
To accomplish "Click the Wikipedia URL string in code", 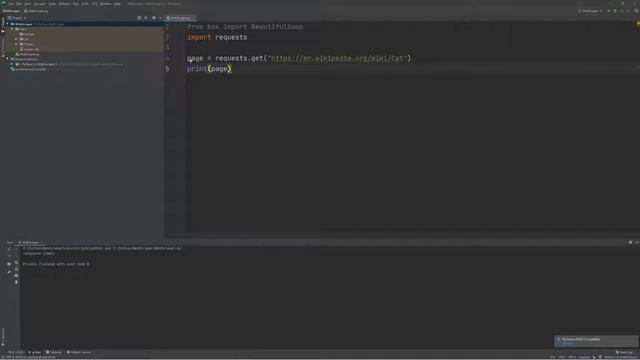I will tap(338, 58).
